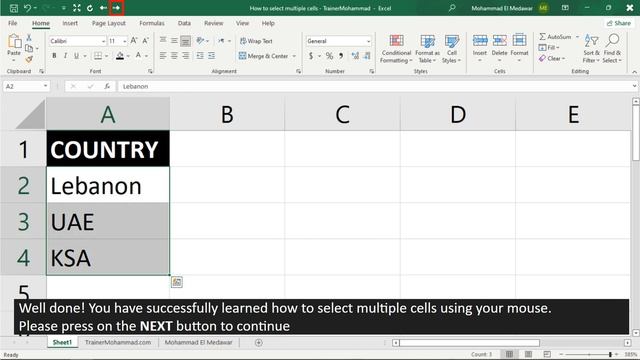The height and width of the screenshot is (360, 640).
Task: Add a new sheet with plus icon
Action: click(x=258, y=342)
